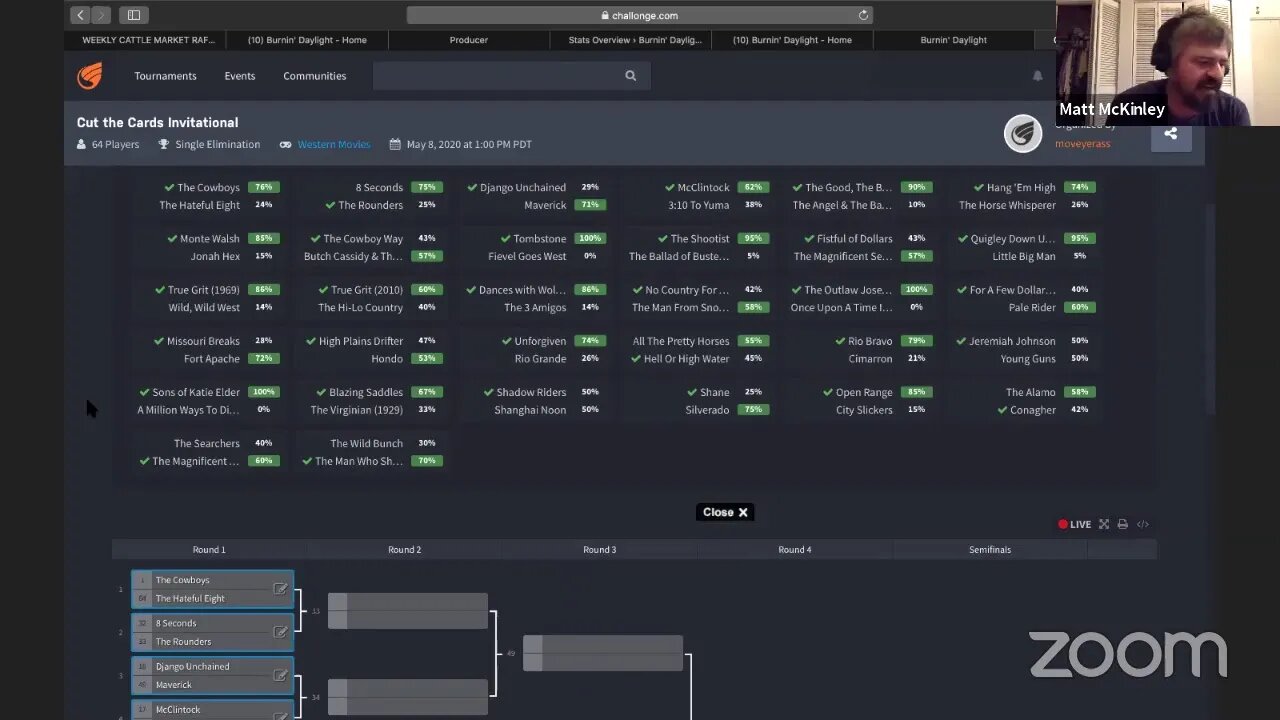
Task: Click the challonge.com address bar
Action: (639, 15)
